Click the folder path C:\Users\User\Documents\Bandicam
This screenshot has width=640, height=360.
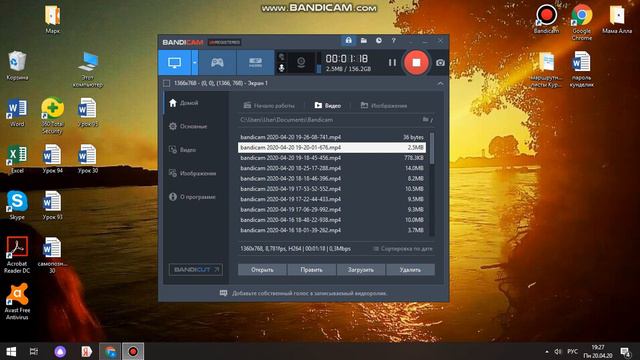(x=287, y=120)
